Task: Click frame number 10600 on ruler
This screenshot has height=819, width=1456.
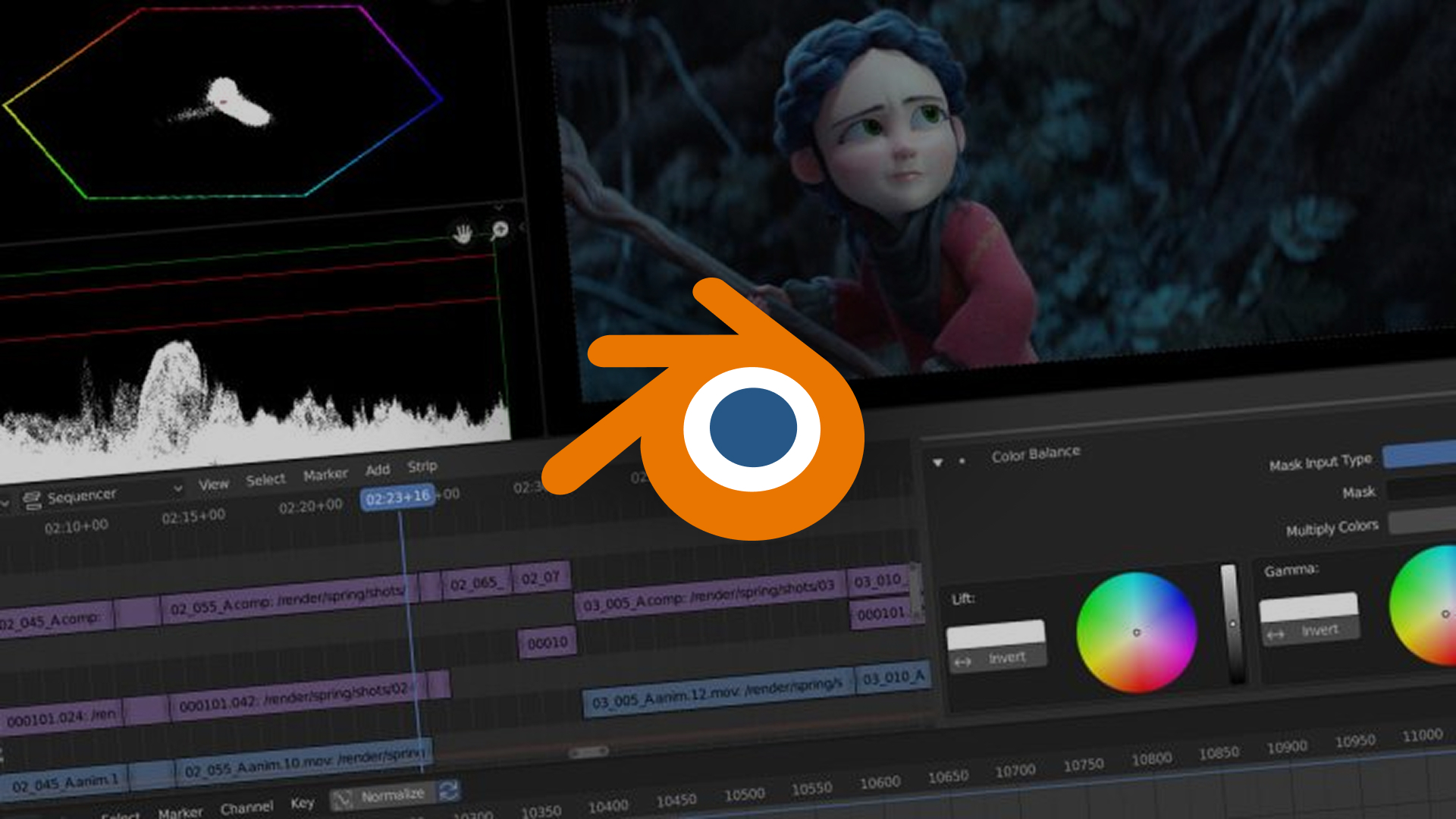Action: 880,782
